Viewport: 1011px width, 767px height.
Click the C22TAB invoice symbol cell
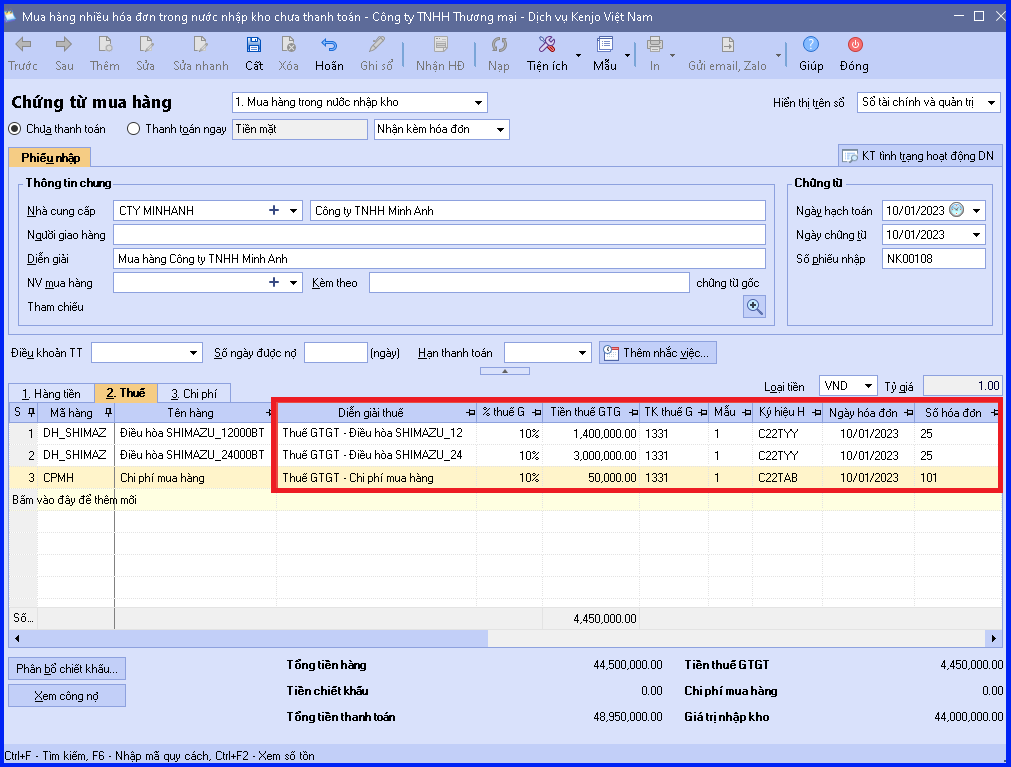[x=787, y=478]
